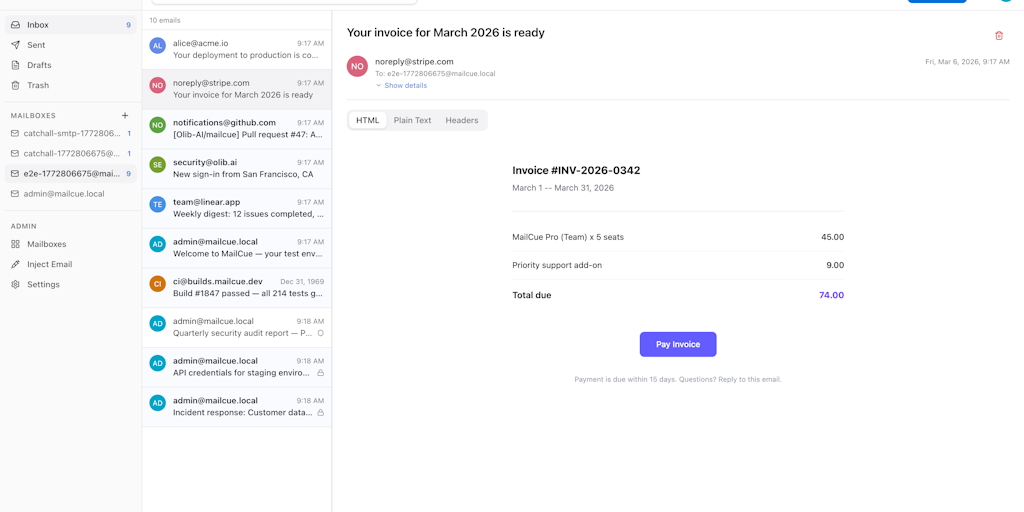Click the Inbox folder icon
The height and width of the screenshot is (512, 1024).
coord(15,25)
